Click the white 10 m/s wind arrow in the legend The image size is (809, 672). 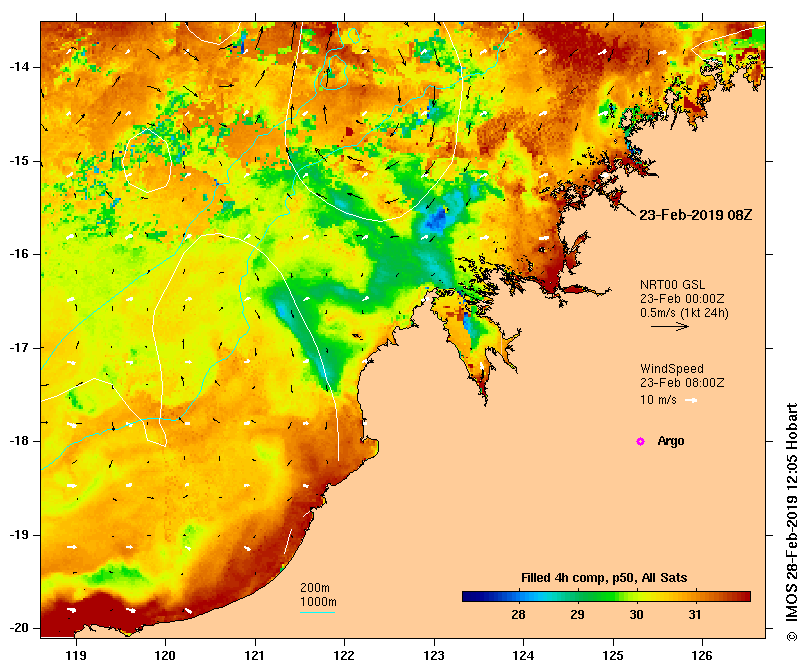691,400
